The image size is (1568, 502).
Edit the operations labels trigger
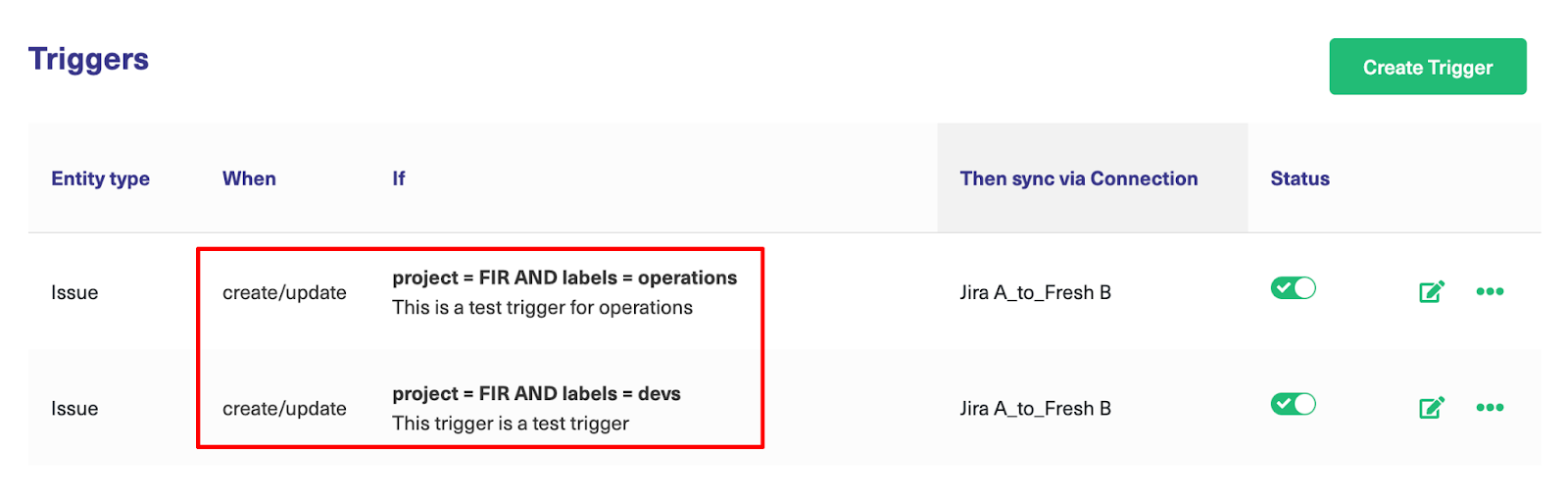point(1431,291)
